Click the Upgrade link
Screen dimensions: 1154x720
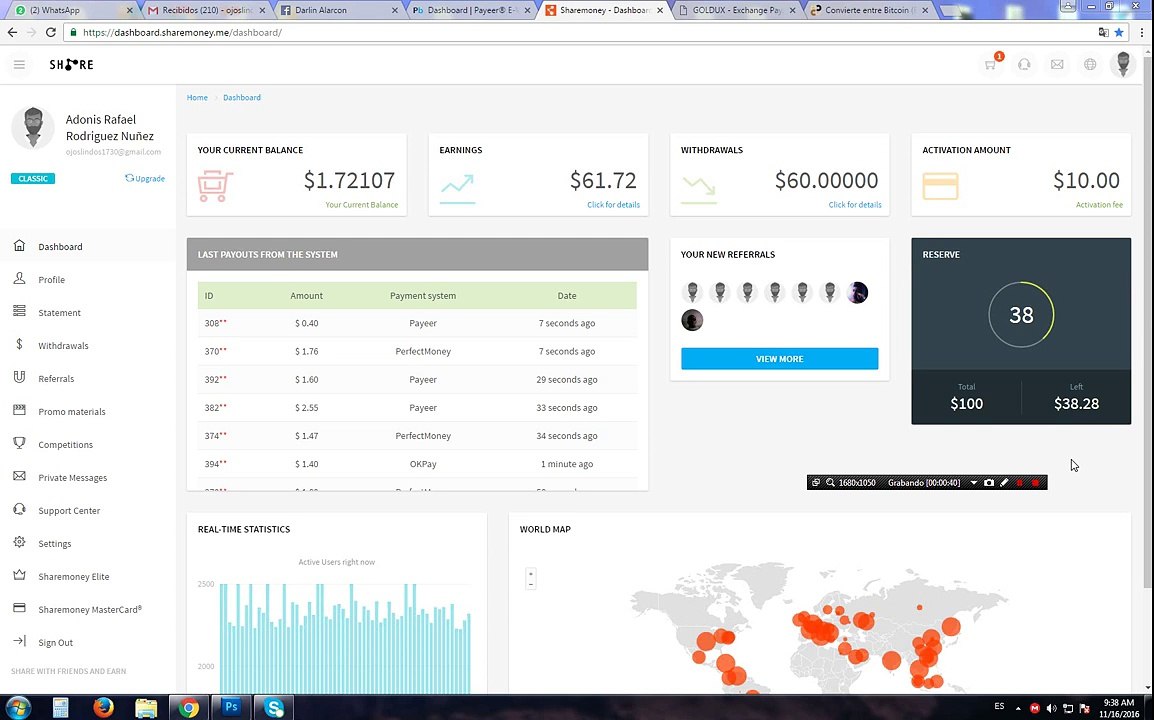(145, 179)
